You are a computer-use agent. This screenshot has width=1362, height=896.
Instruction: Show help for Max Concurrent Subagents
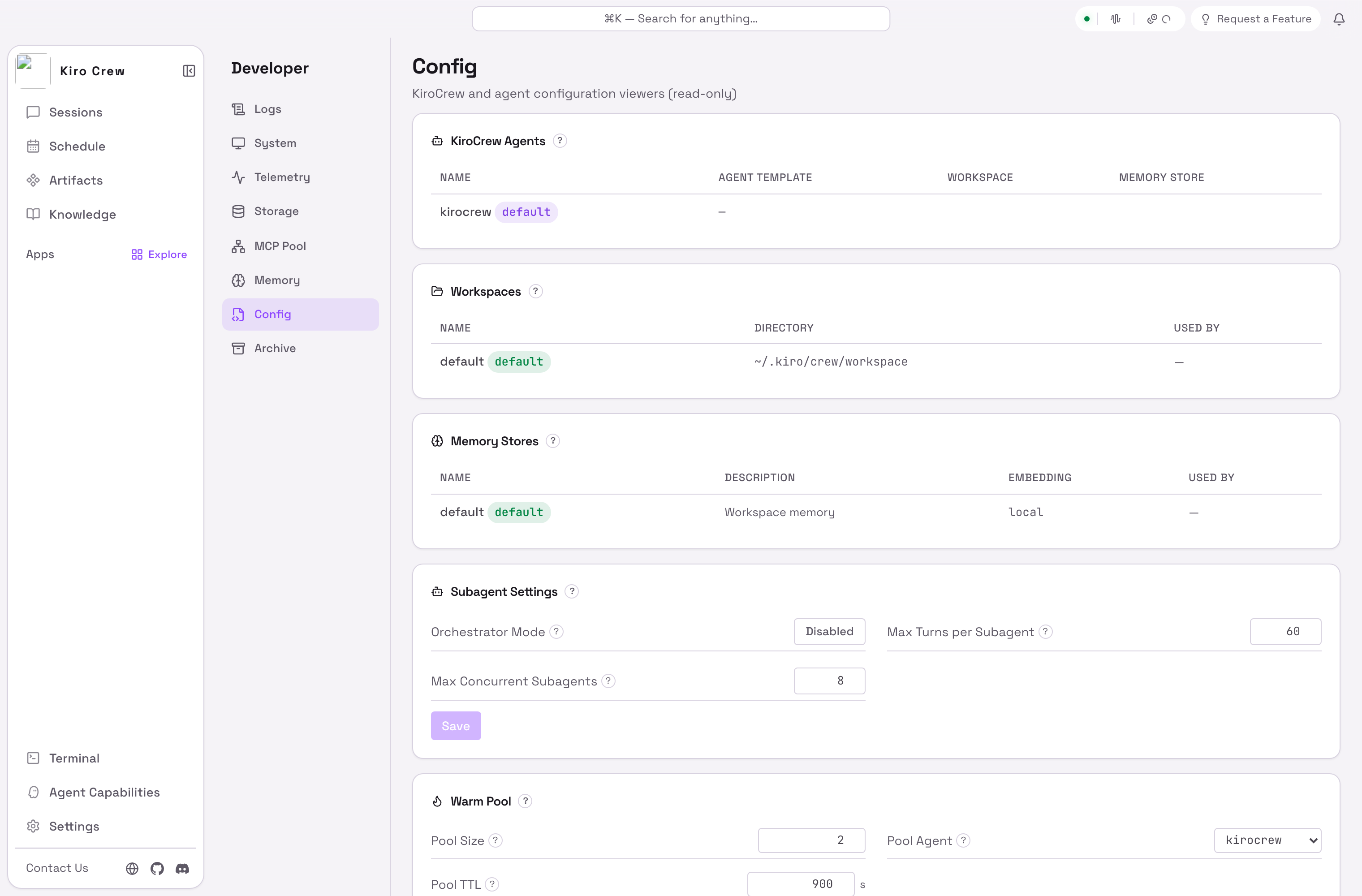[608, 681]
